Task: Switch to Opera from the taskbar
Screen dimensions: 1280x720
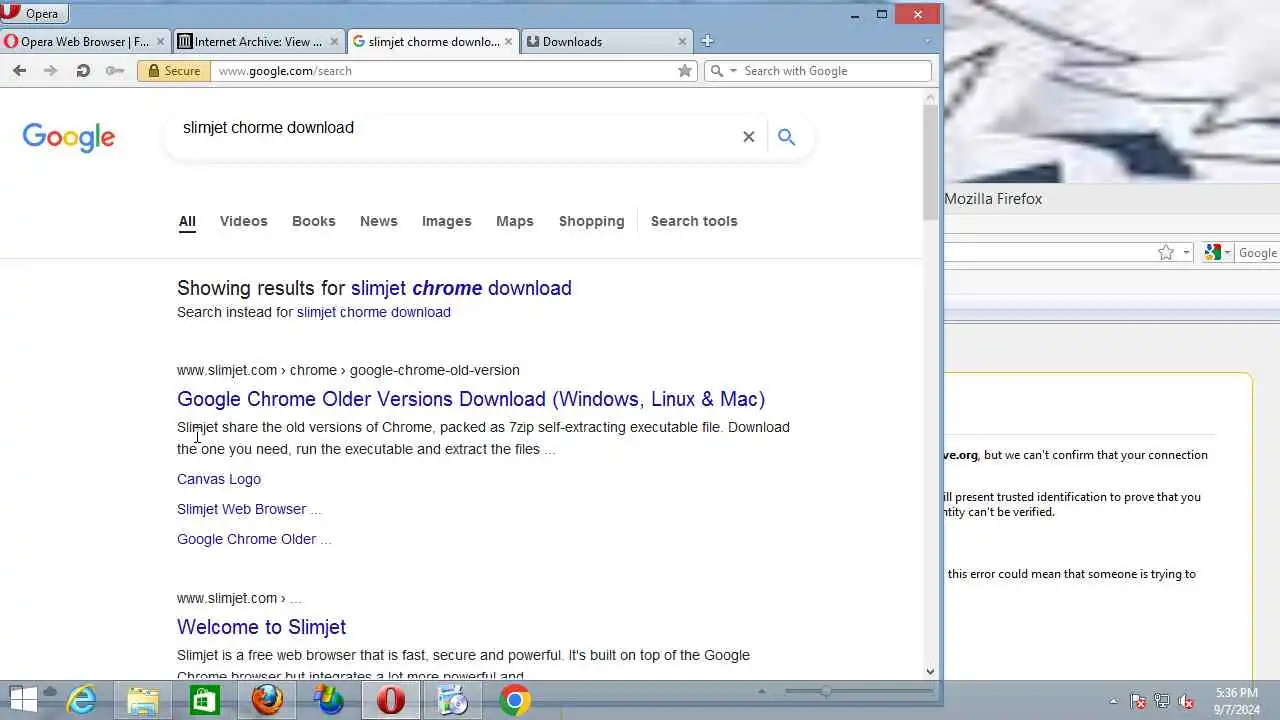Action: pyautogui.click(x=391, y=700)
